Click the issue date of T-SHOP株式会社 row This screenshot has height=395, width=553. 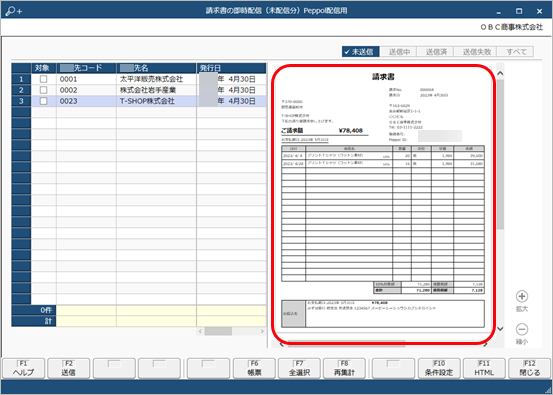231,101
